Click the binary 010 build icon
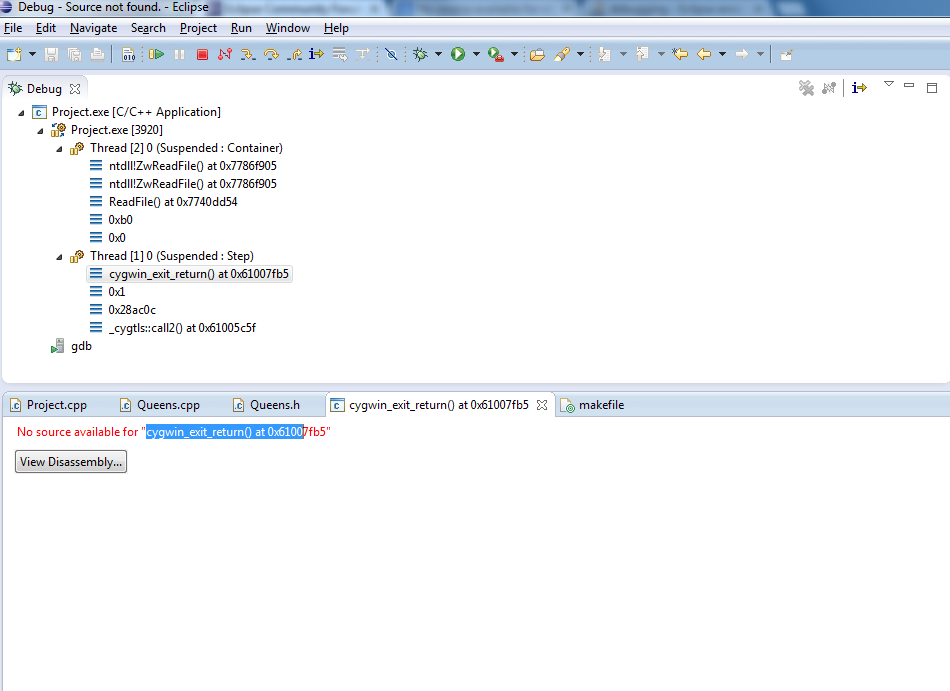The height and width of the screenshot is (691, 950). (x=128, y=55)
